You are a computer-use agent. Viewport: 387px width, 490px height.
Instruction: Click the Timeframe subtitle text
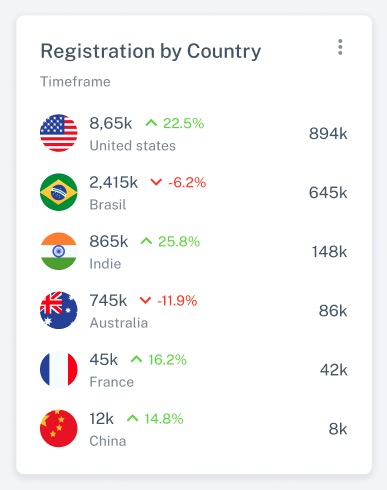click(x=75, y=82)
